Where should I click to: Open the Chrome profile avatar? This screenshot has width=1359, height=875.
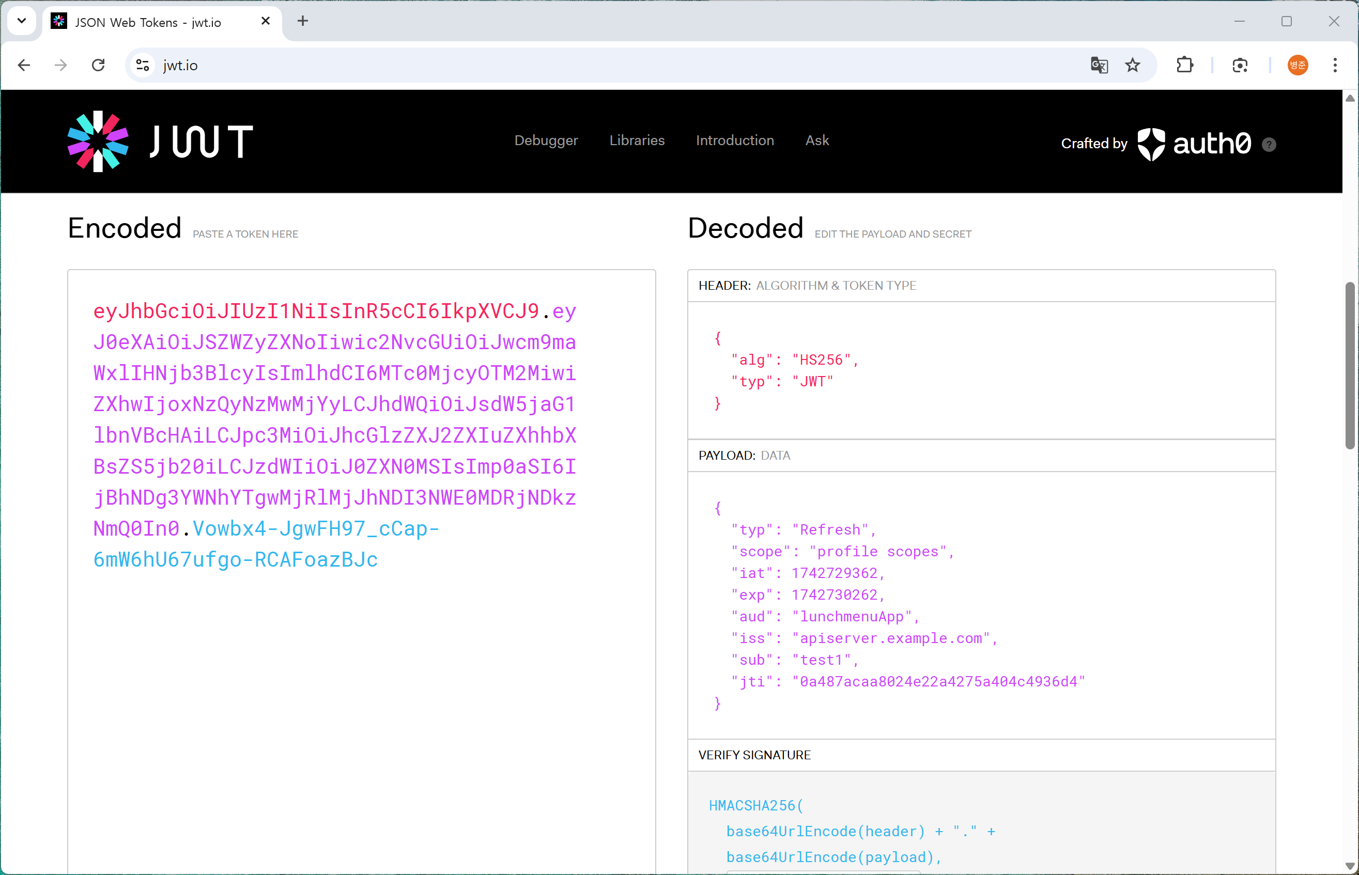tap(1298, 65)
